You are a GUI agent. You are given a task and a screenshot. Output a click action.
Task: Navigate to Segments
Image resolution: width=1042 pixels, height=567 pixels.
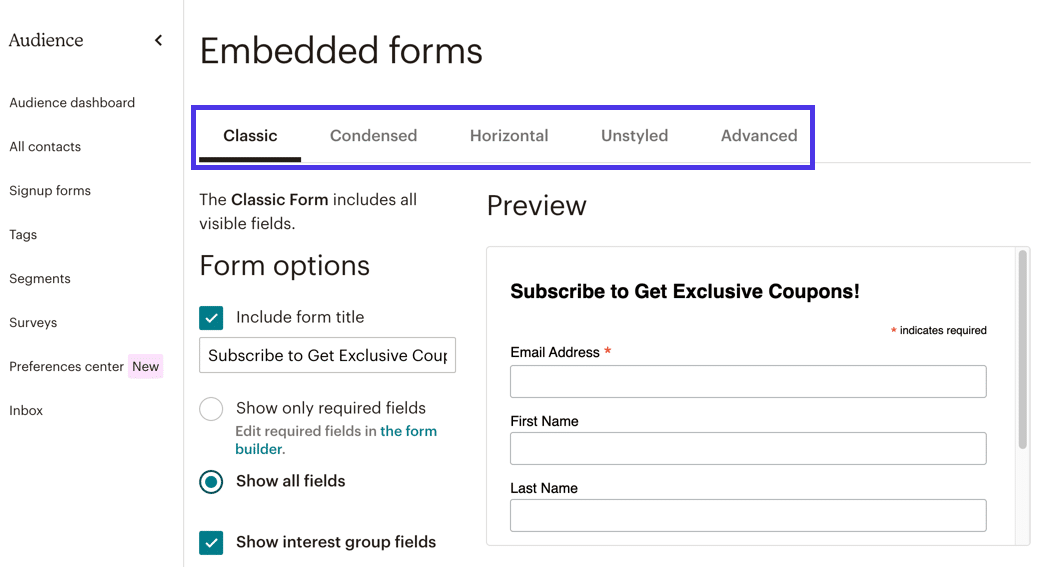[x=40, y=279]
